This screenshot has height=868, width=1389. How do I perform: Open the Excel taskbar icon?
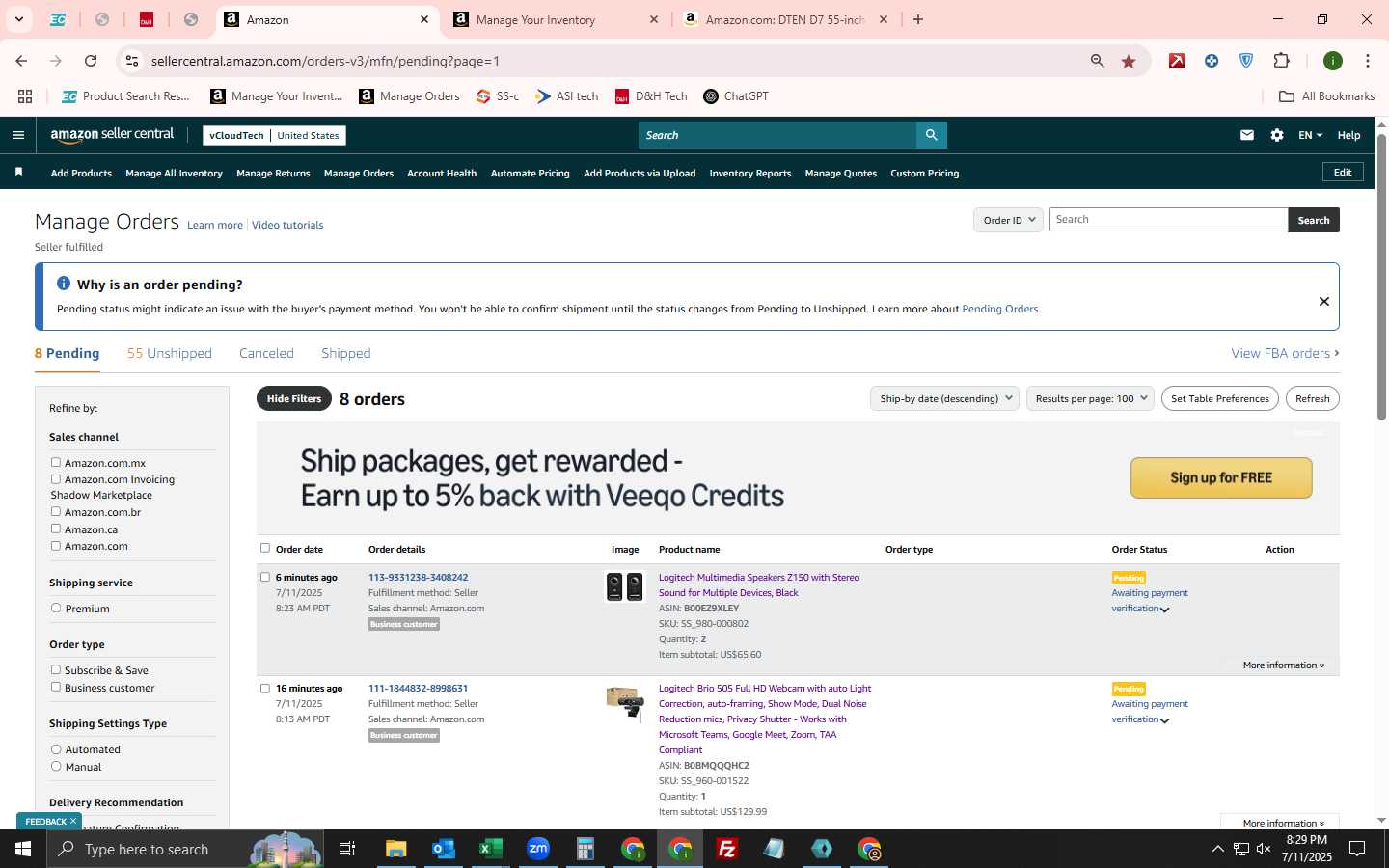(491, 849)
